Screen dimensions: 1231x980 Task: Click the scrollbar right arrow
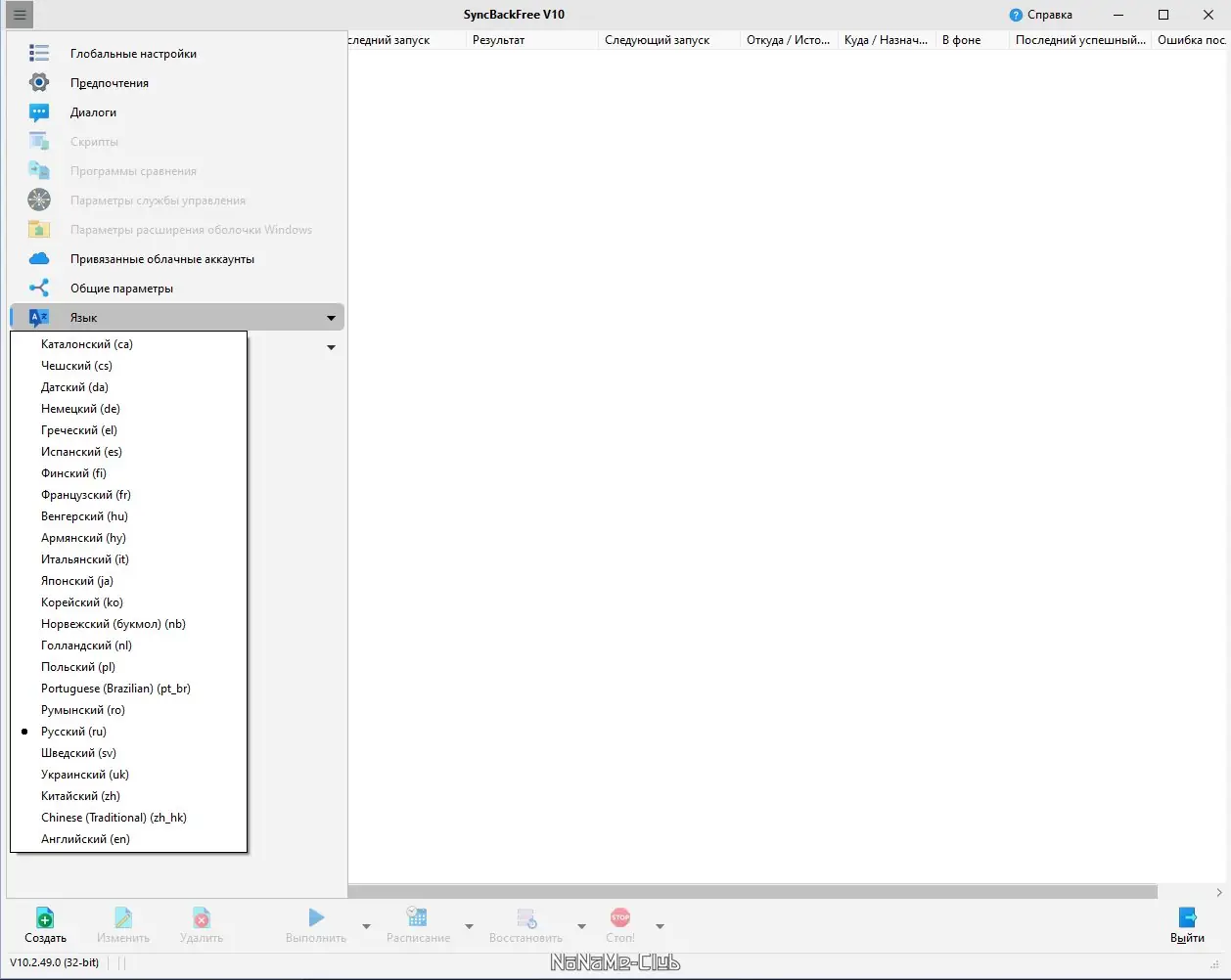pyautogui.click(x=1218, y=892)
